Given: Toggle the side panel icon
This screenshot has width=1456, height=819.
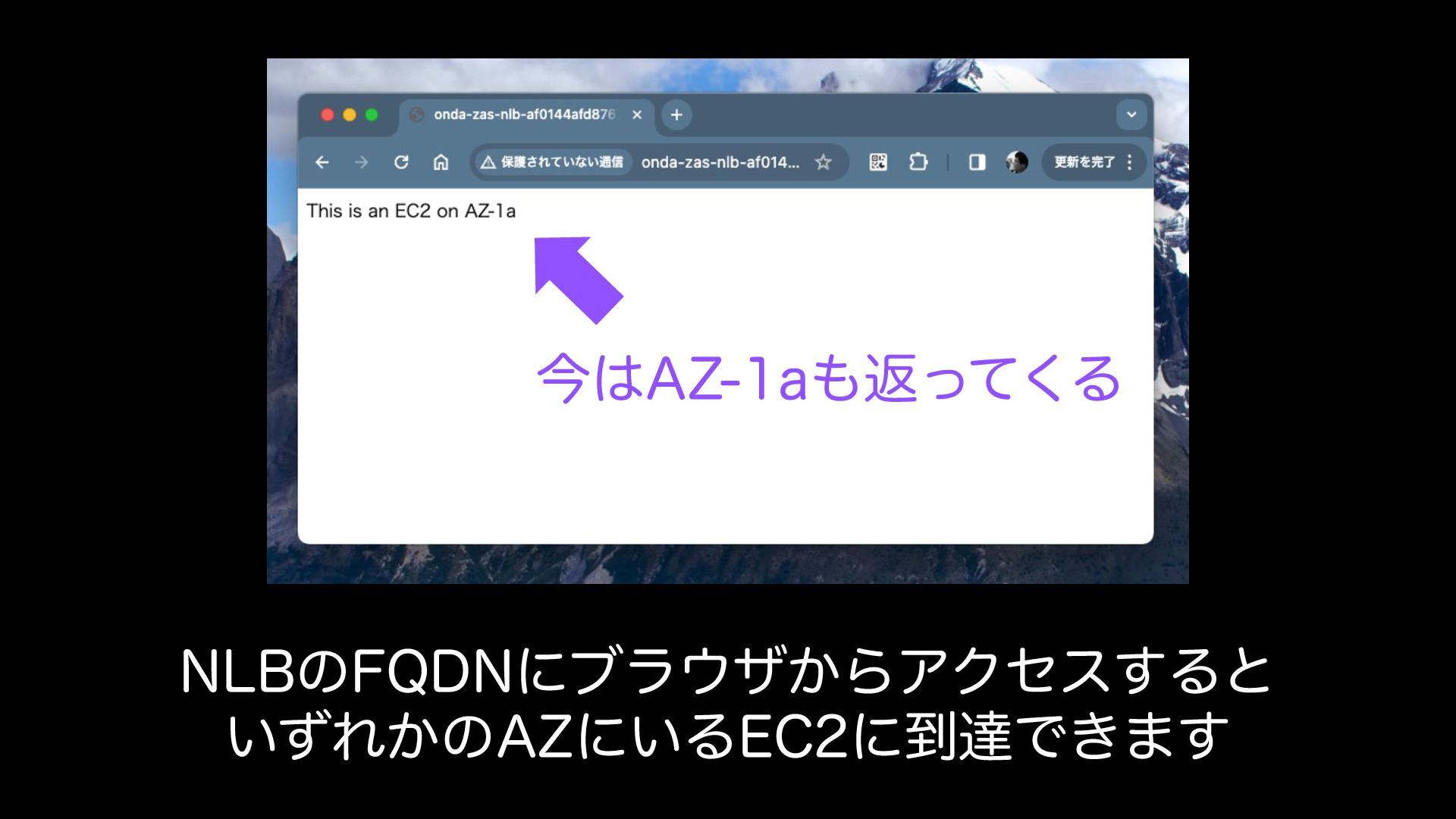Looking at the screenshot, I should [x=977, y=162].
